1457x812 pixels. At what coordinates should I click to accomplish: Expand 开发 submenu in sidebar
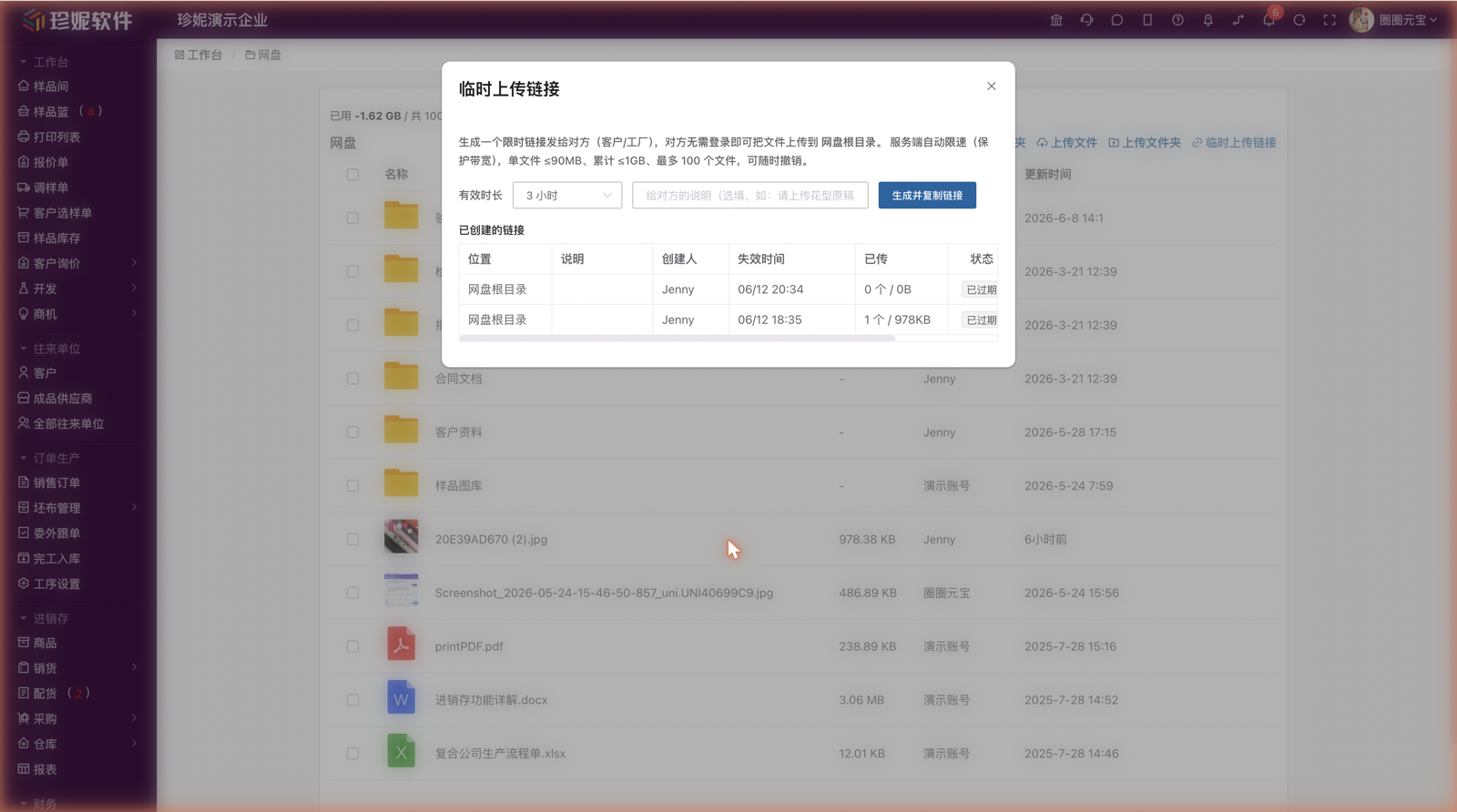click(x=134, y=288)
